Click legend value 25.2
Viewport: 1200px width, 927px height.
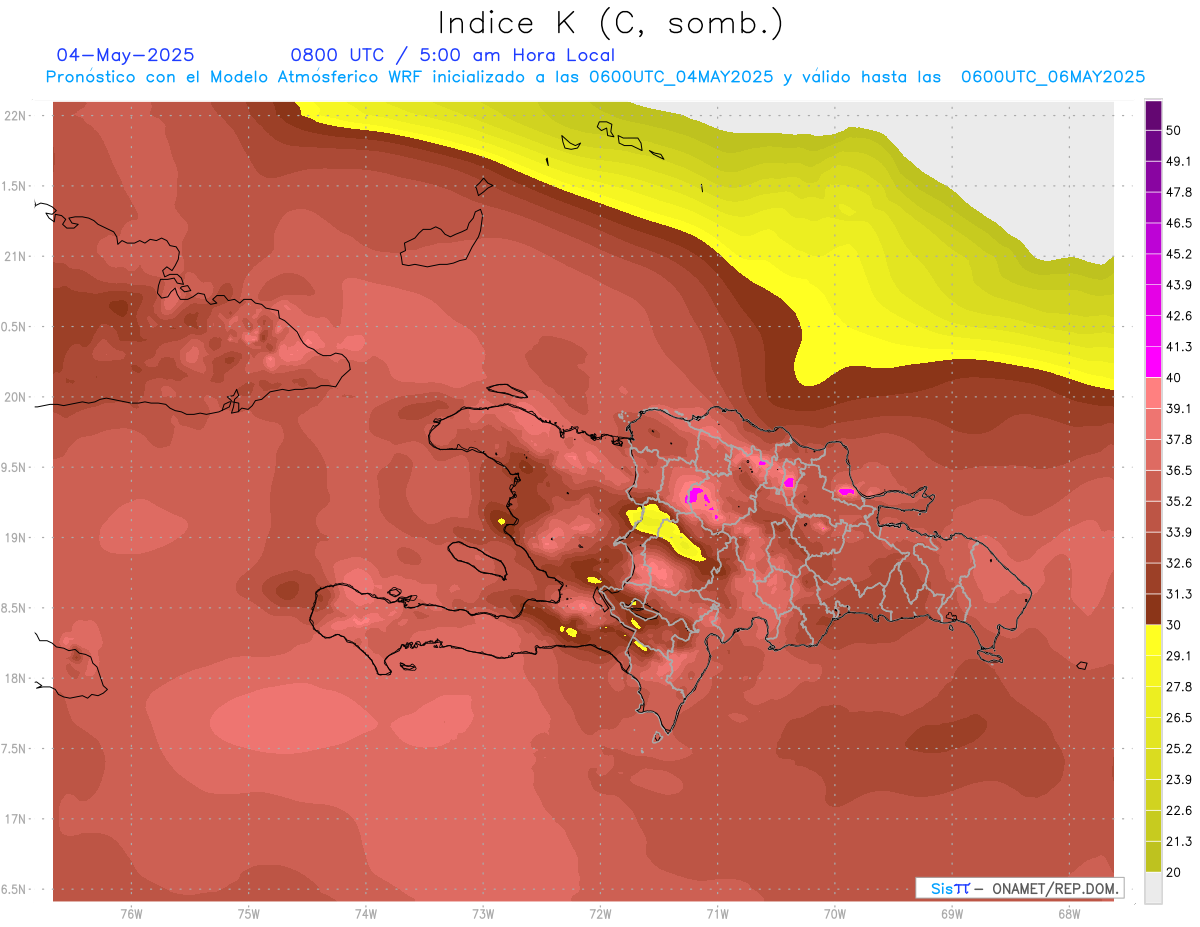click(x=1179, y=748)
